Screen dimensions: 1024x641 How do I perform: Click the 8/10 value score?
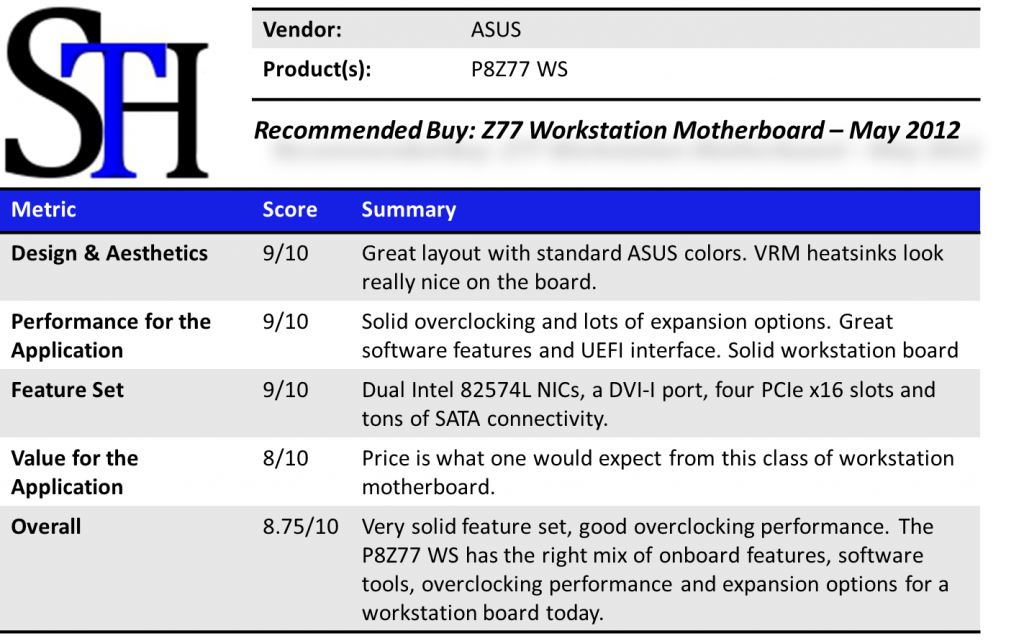coord(285,459)
